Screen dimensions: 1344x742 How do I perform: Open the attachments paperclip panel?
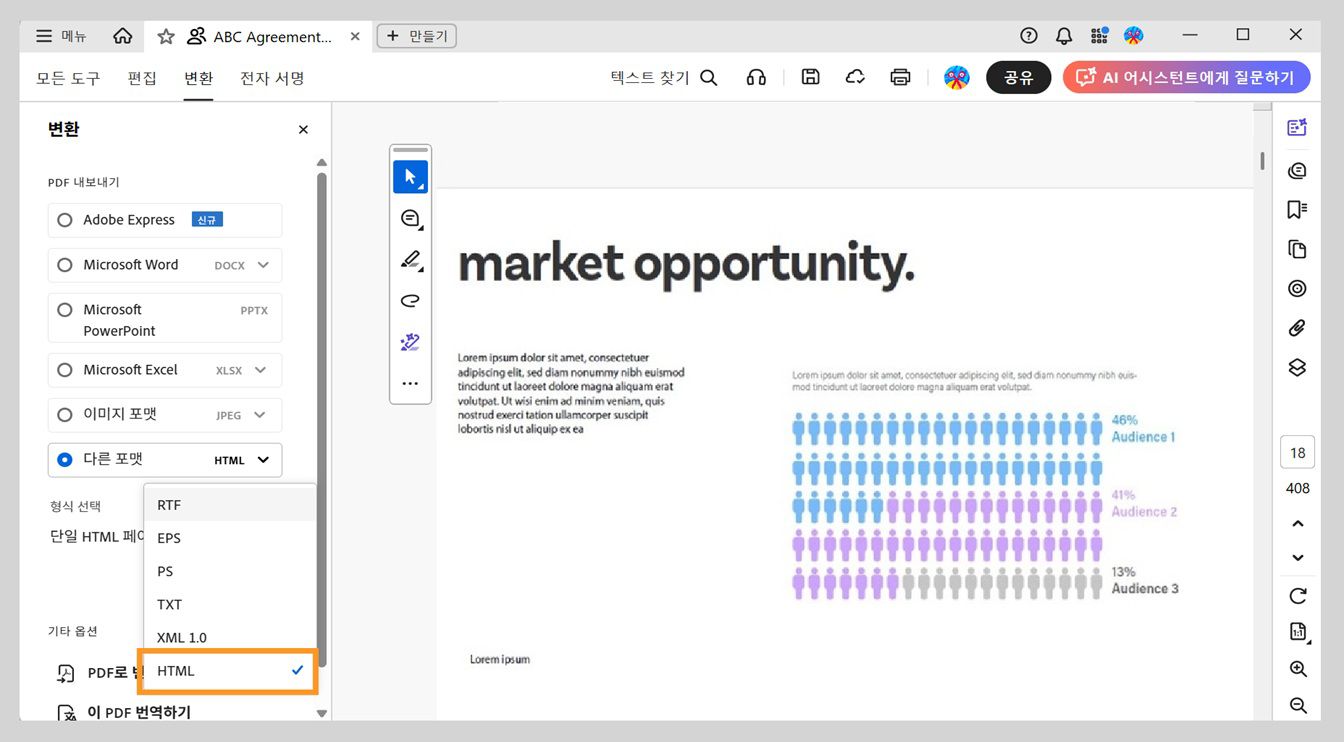[x=1297, y=328]
